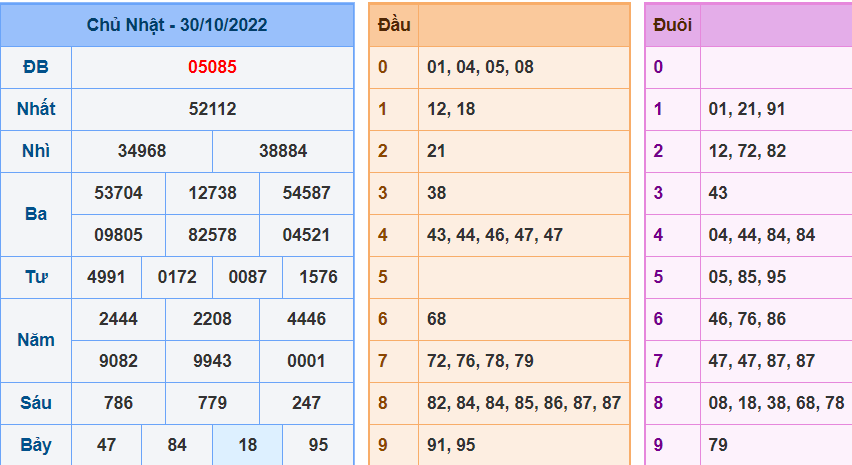Click the Nhất row label
Screen dimensions: 852x465
(36, 109)
